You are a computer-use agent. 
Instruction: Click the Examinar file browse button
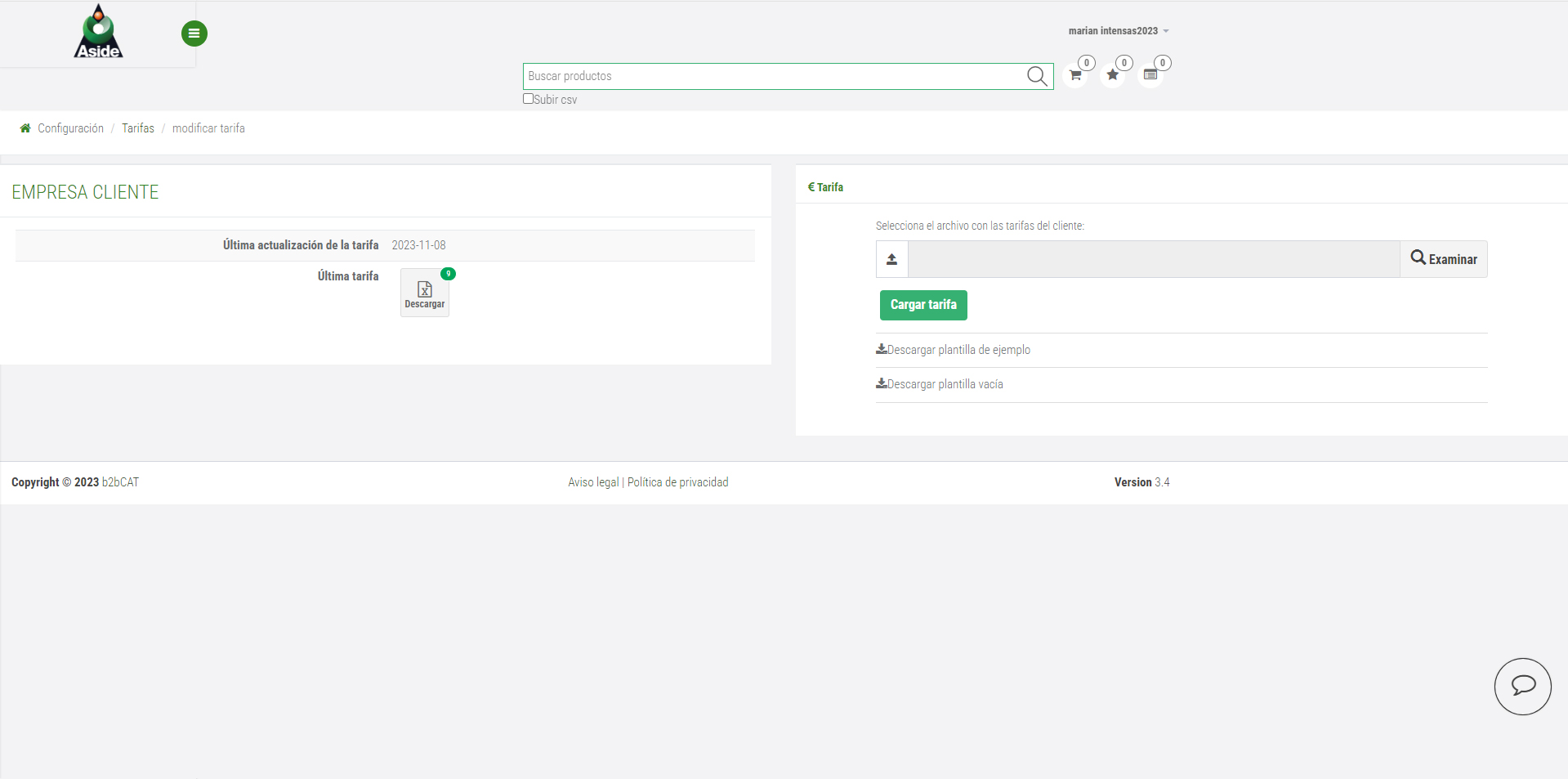[x=1443, y=258]
